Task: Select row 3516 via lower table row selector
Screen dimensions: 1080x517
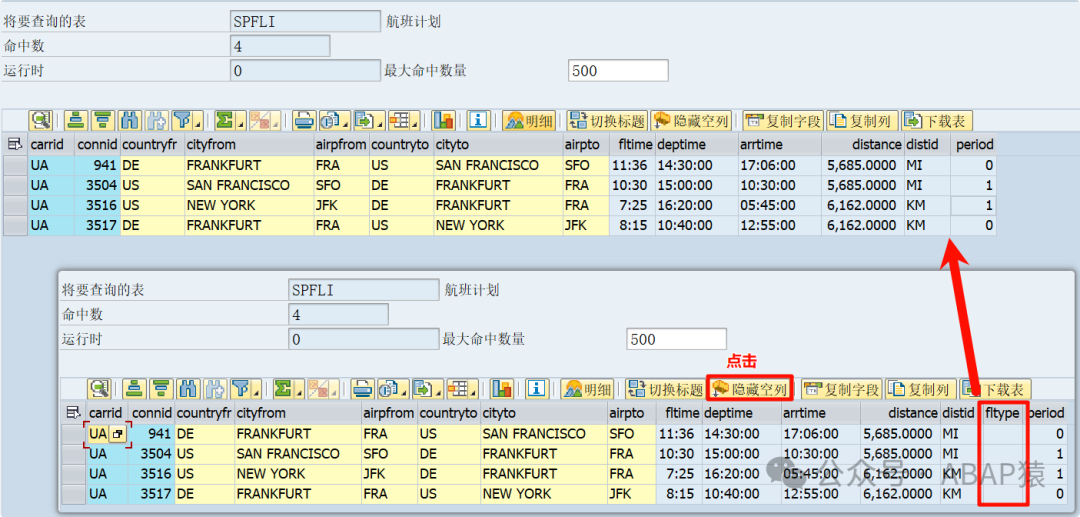Action: tap(74, 474)
